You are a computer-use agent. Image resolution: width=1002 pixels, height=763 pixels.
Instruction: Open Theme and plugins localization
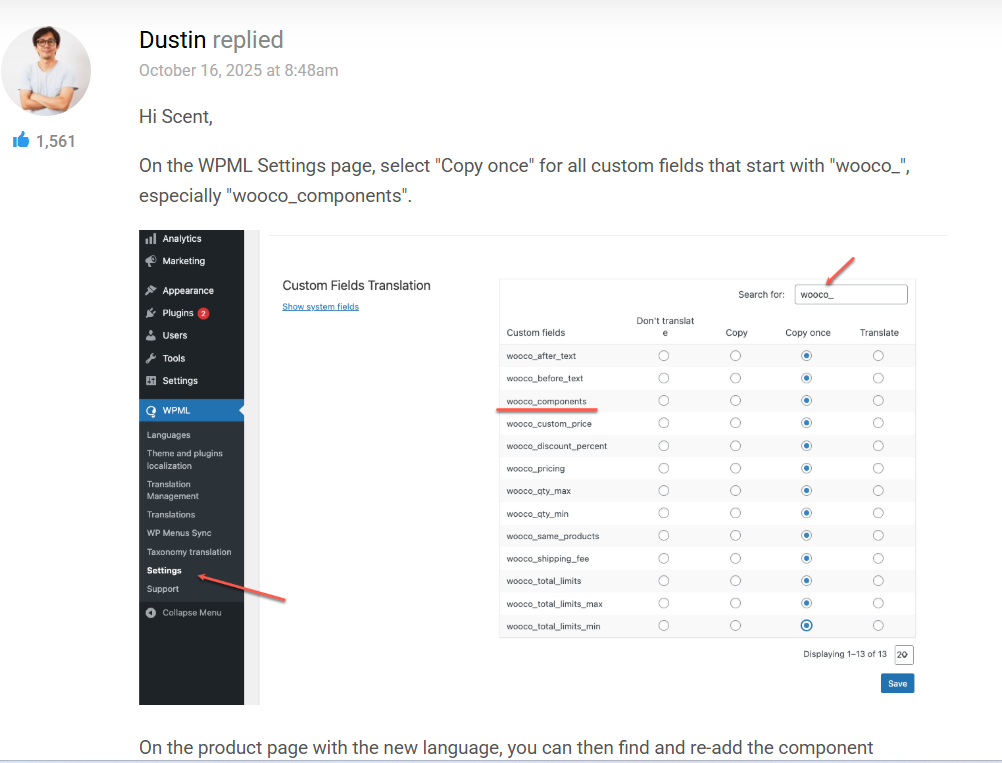[184, 459]
